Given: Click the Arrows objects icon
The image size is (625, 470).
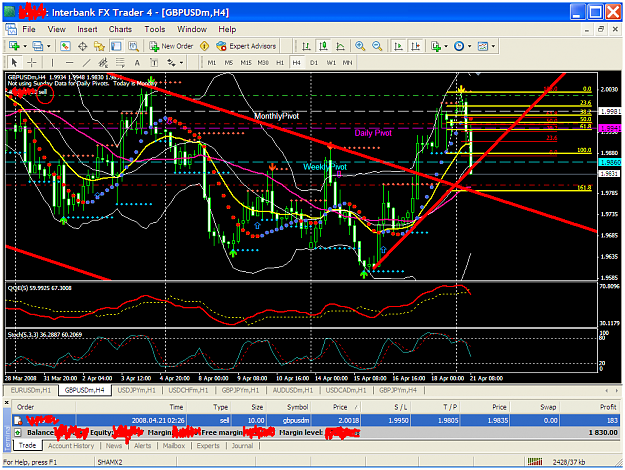Looking at the screenshot, I should pyautogui.click(x=171, y=63).
